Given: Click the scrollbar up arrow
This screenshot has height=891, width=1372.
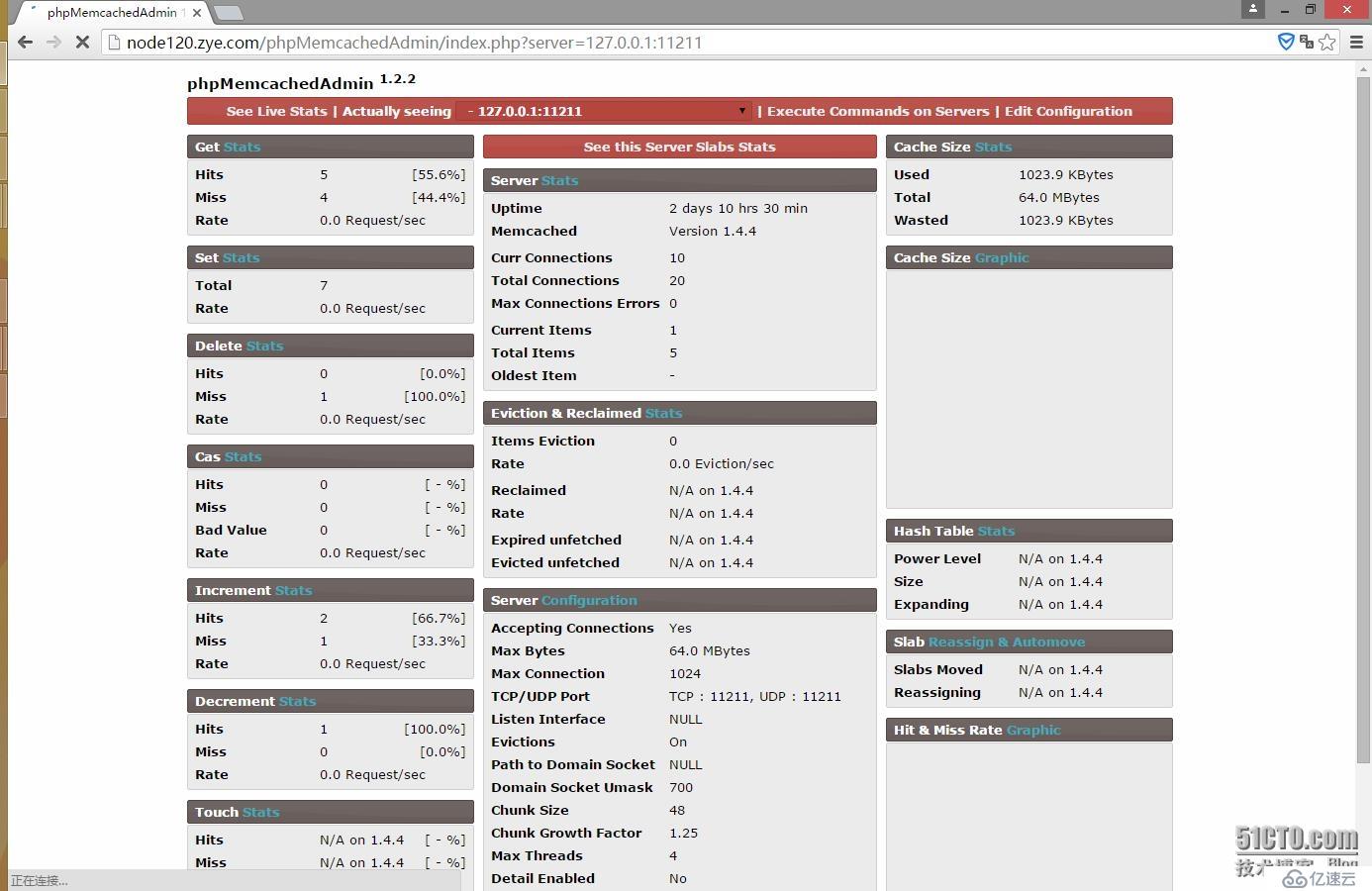Looking at the screenshot, I should tap(1363, 67).
